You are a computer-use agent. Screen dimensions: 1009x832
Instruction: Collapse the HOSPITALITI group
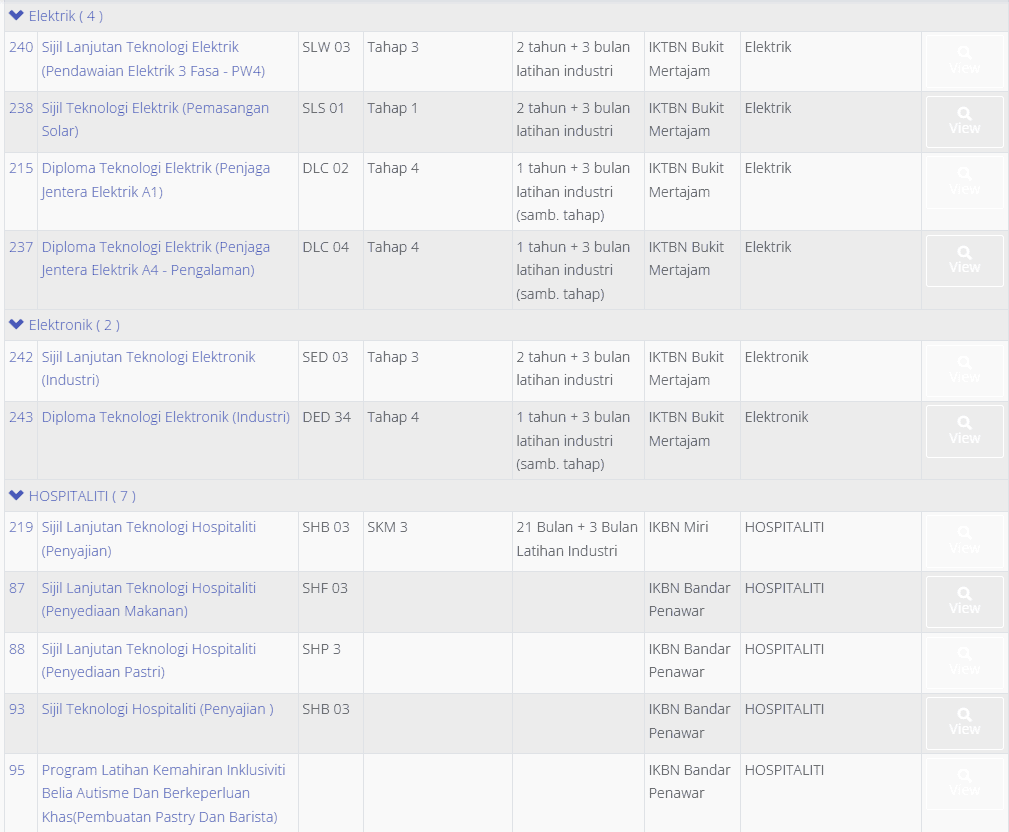(x=16, y=496)
